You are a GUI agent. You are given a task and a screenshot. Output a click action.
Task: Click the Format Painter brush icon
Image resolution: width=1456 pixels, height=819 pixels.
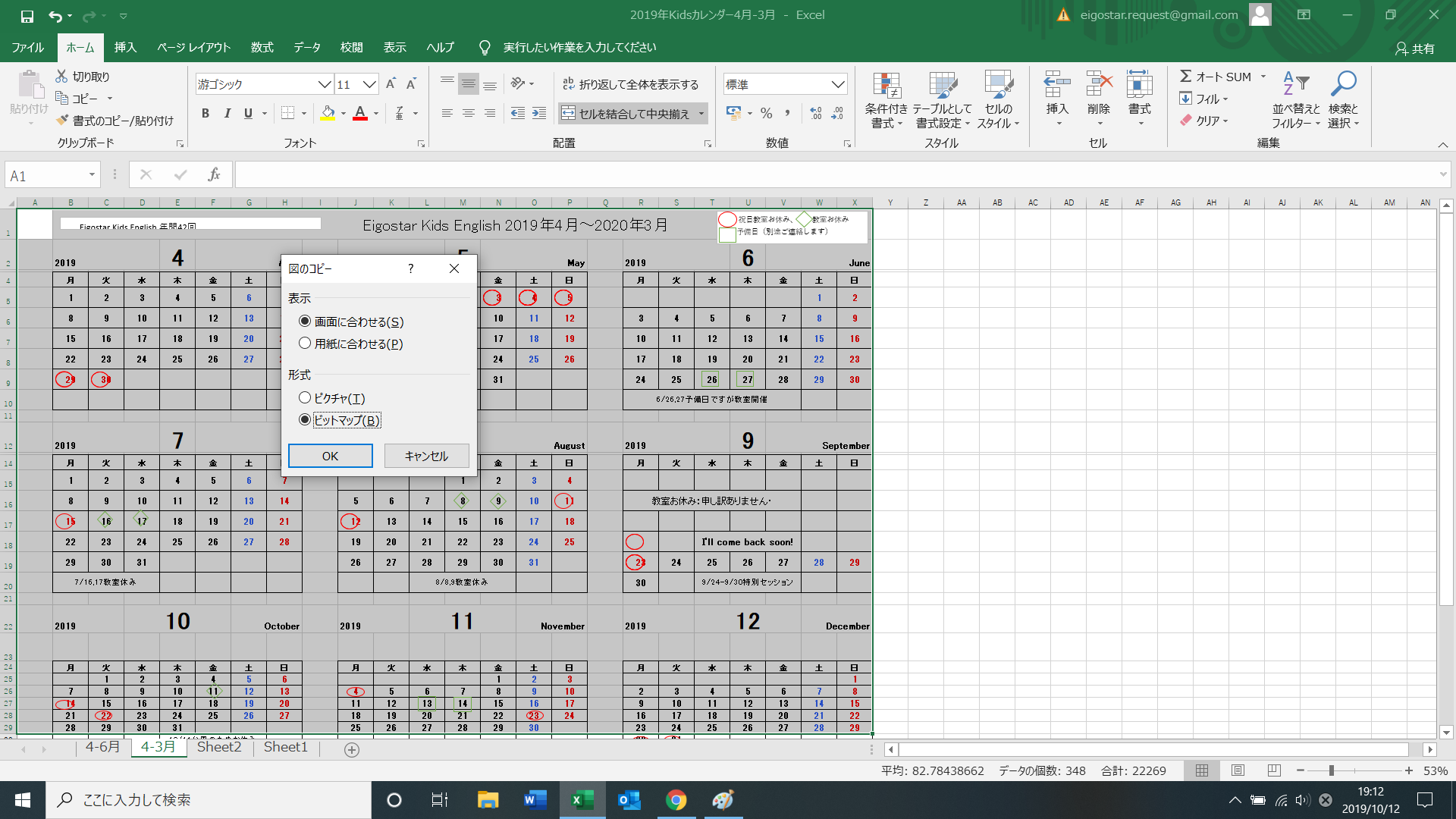(x=62, y=121)
